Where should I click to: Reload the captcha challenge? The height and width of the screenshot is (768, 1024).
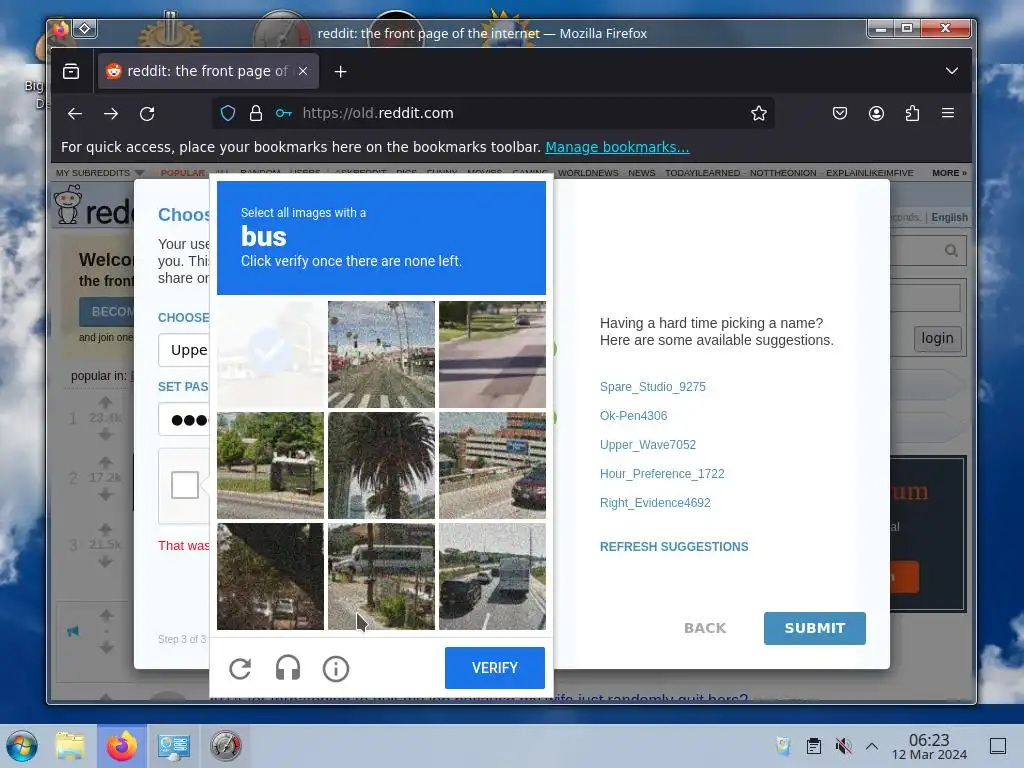240,668
